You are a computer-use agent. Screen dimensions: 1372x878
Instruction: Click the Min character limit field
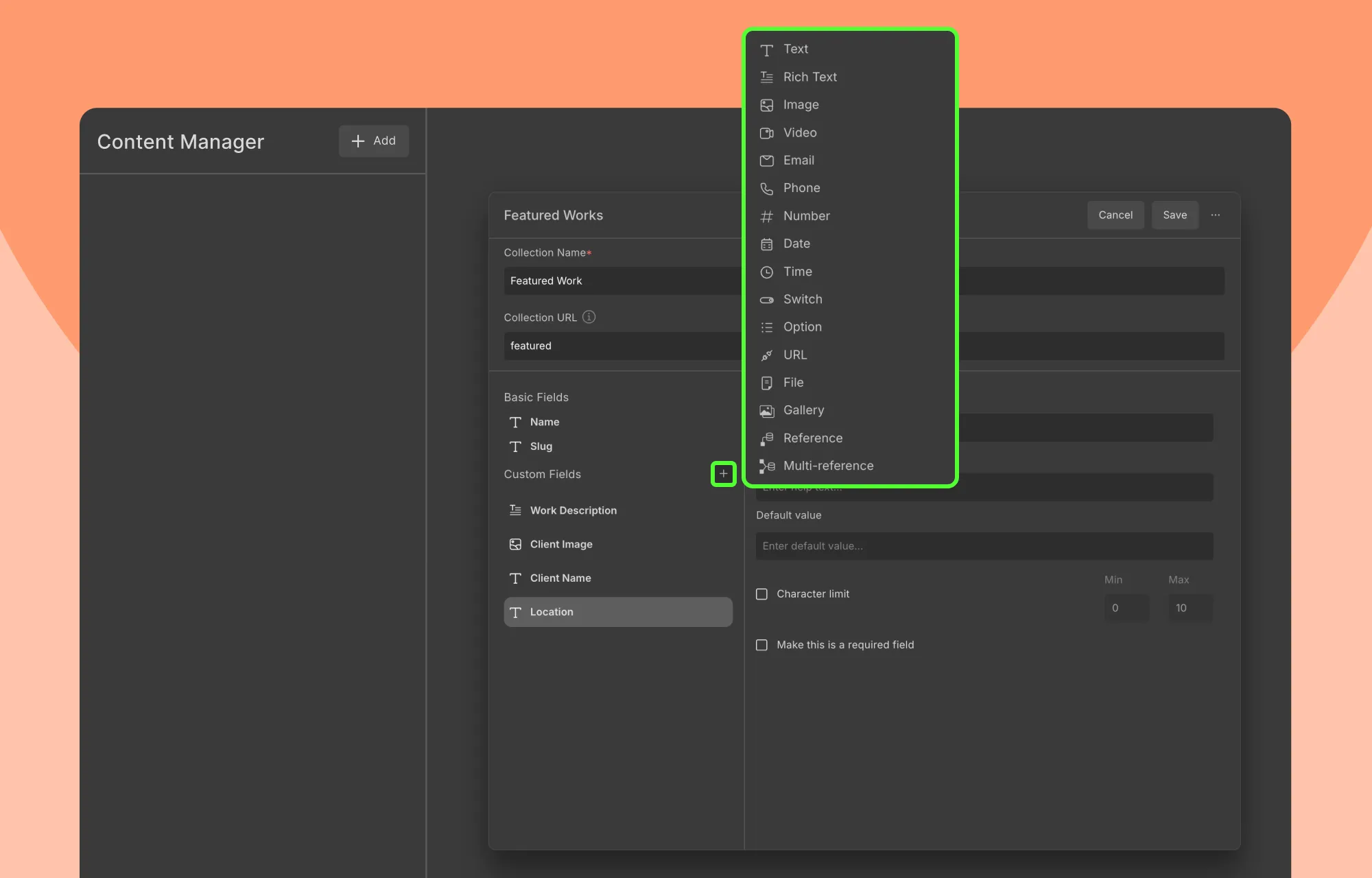(x=1126, y=608)
